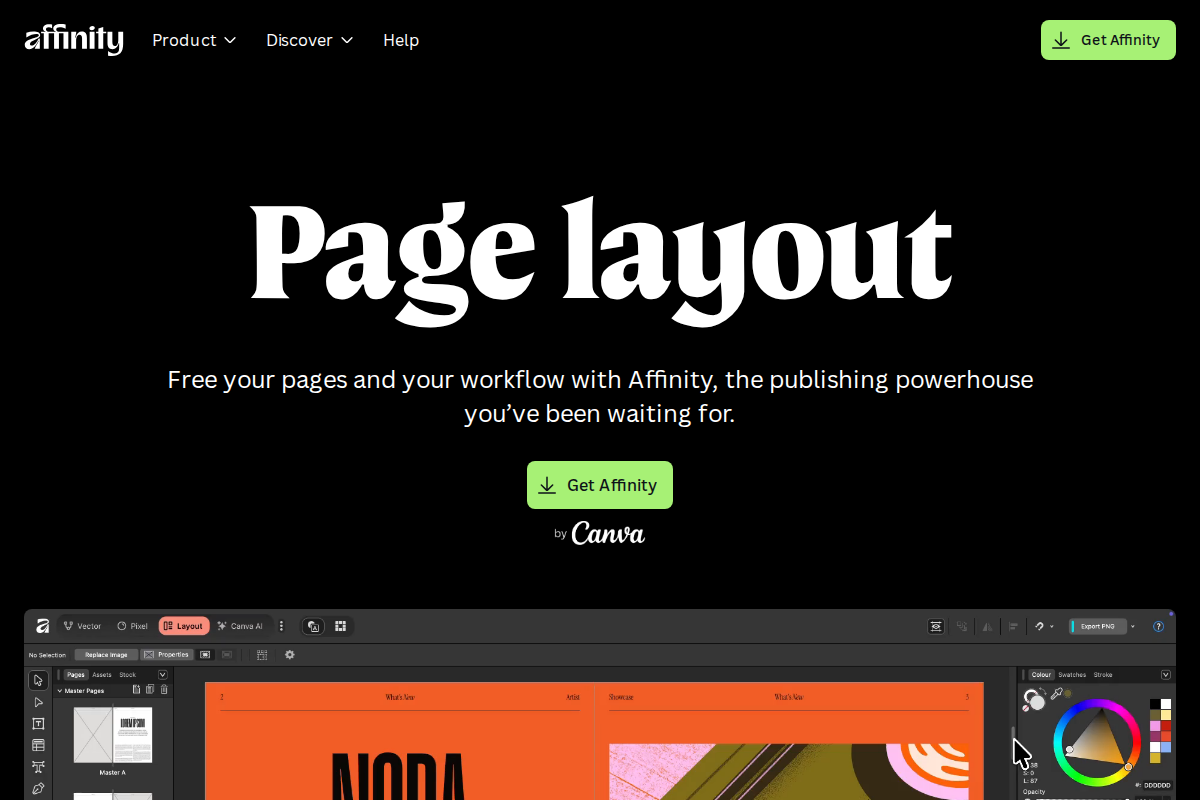Switch to the Stock panel tab
The height and width of the screenshot is (800, 1200).
(x=128, y=675)
